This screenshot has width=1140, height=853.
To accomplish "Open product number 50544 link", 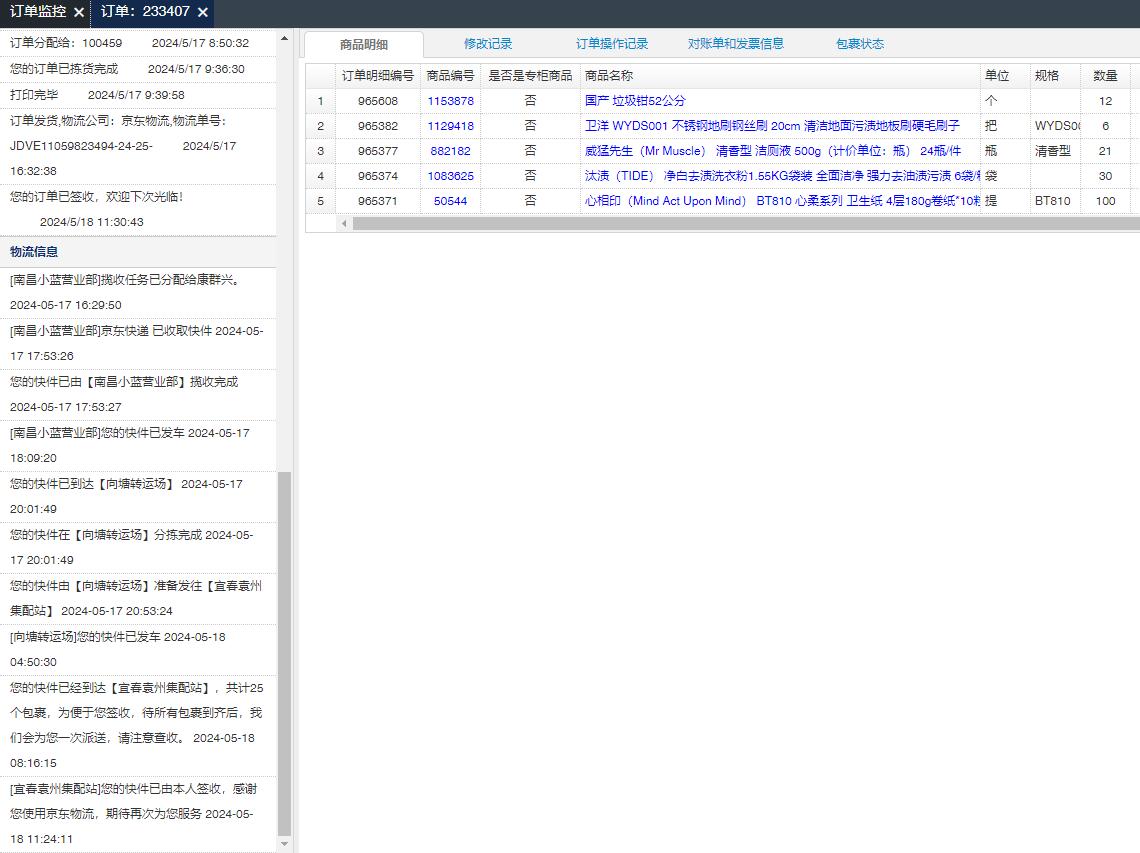I will [x=451, y=201].
